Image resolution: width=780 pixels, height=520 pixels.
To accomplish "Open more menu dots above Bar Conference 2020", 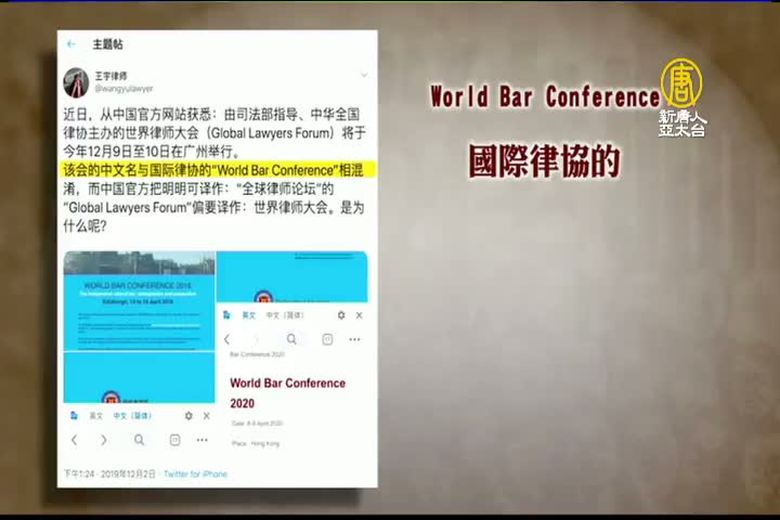I will tap(354, 339).
